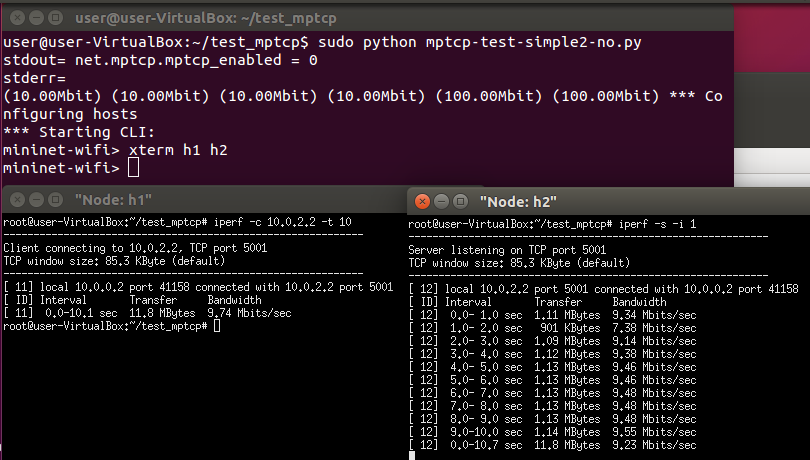Maximize the Node: h1 window

55,200
